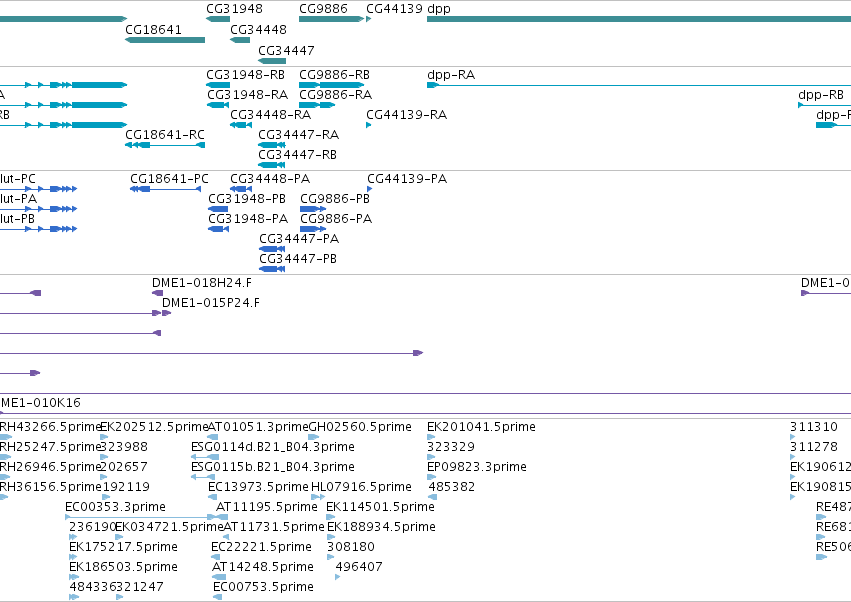The height and width of the screenshot is (602, 851).
Task: Select transcript CG34447-RB
Action: (297, 155)
